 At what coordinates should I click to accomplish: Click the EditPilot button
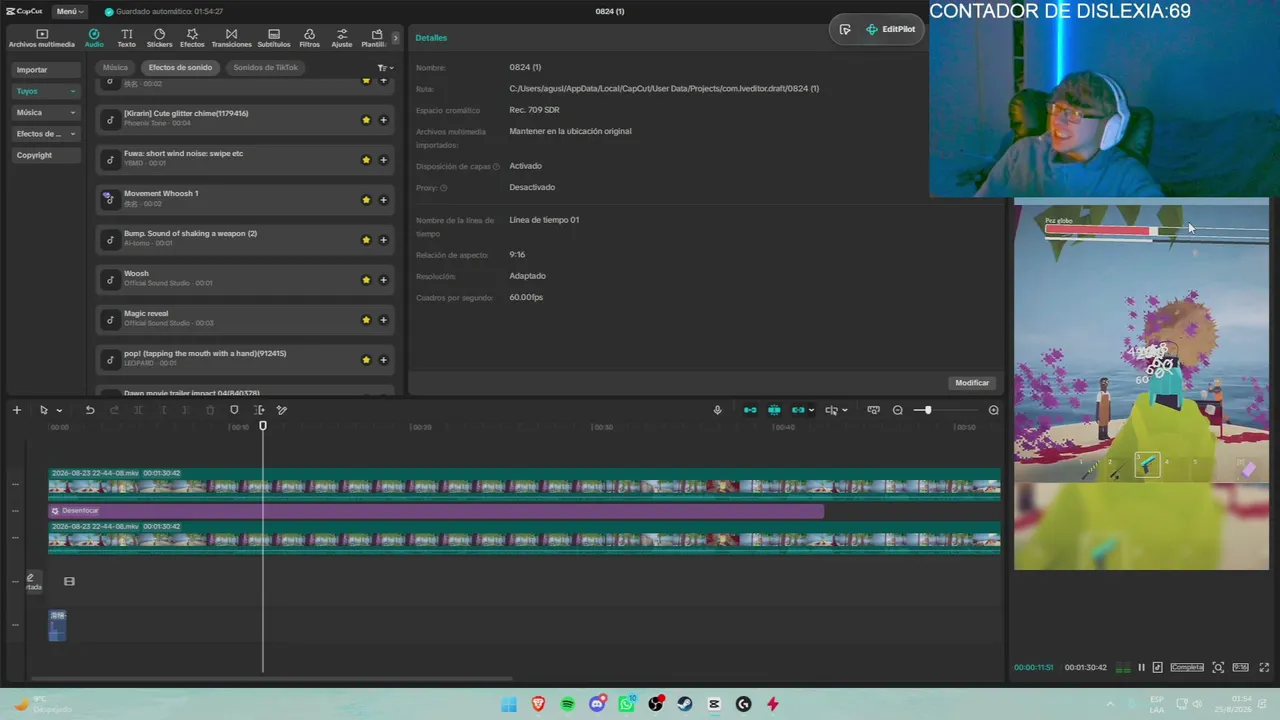point(891,29)
